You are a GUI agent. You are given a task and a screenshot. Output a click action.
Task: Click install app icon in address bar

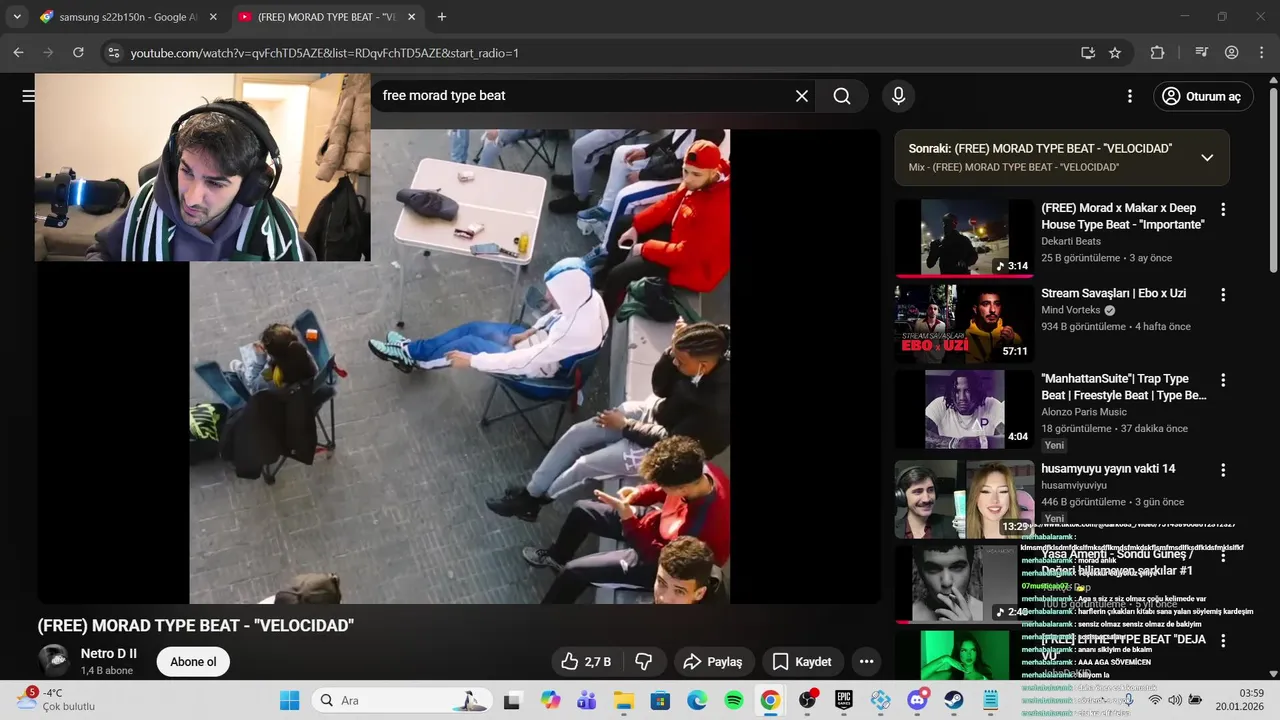(1088, 53)
